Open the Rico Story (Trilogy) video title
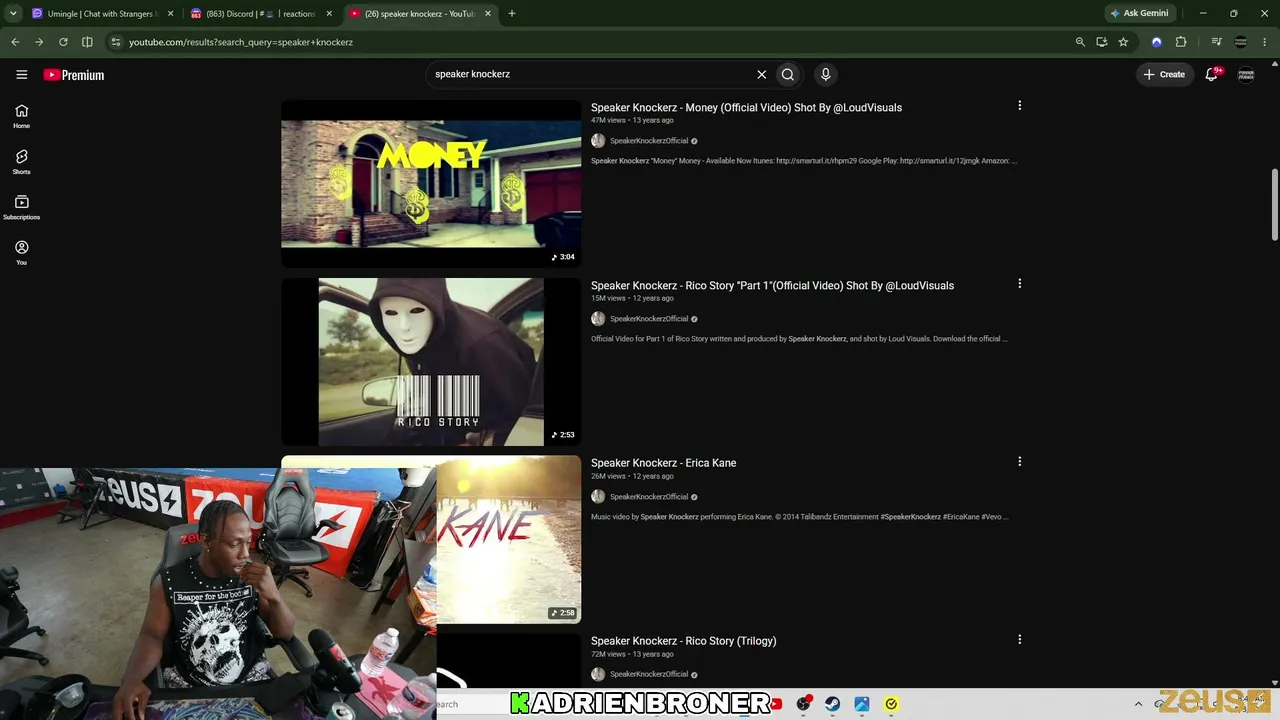The width and height of the screenshot is (1280, 720). 683,641
